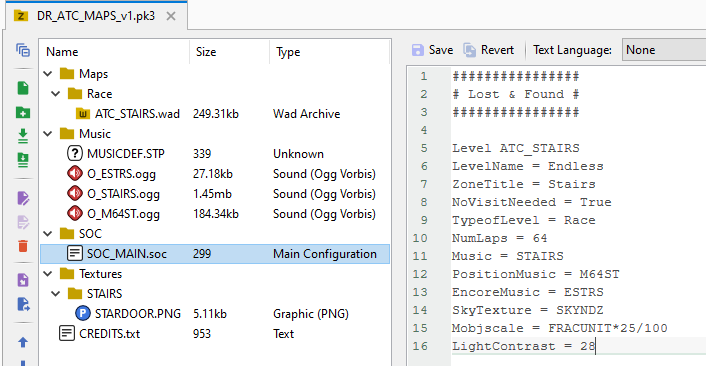Click the Mobjscale = FRACUNIT*25/100 line
This screenshot has height=366, width=706.
(560, 328)
